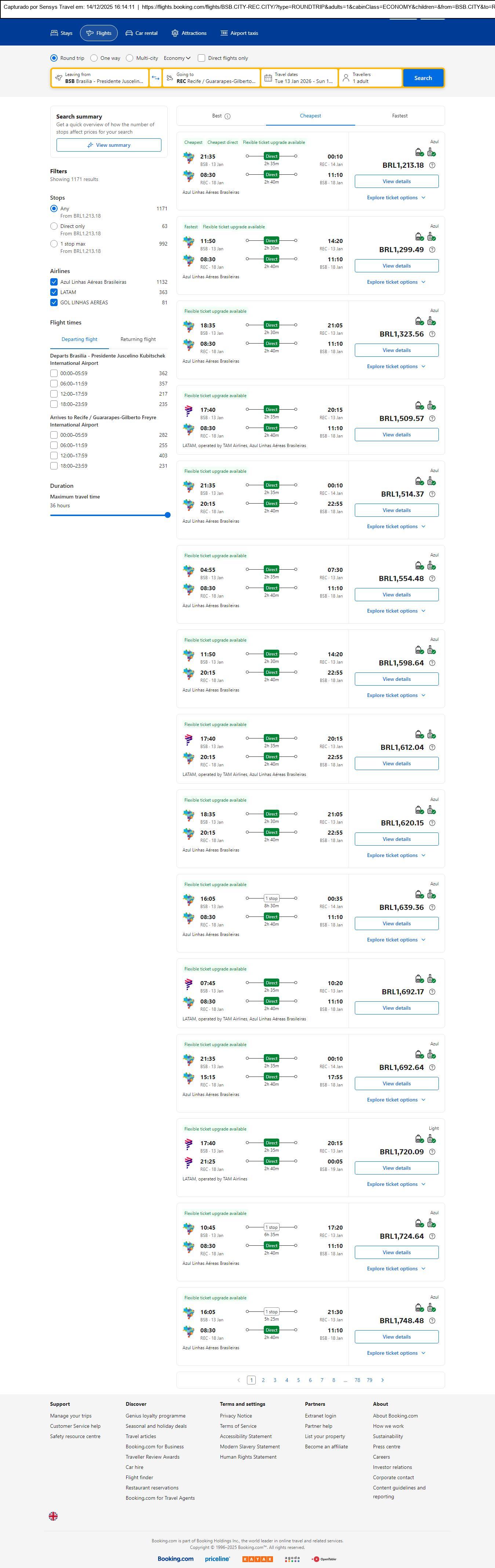Click the Attractions icon in the top navigation
Image resolution: width=495 pixels, height=1568 pixels.
point(175,33)
